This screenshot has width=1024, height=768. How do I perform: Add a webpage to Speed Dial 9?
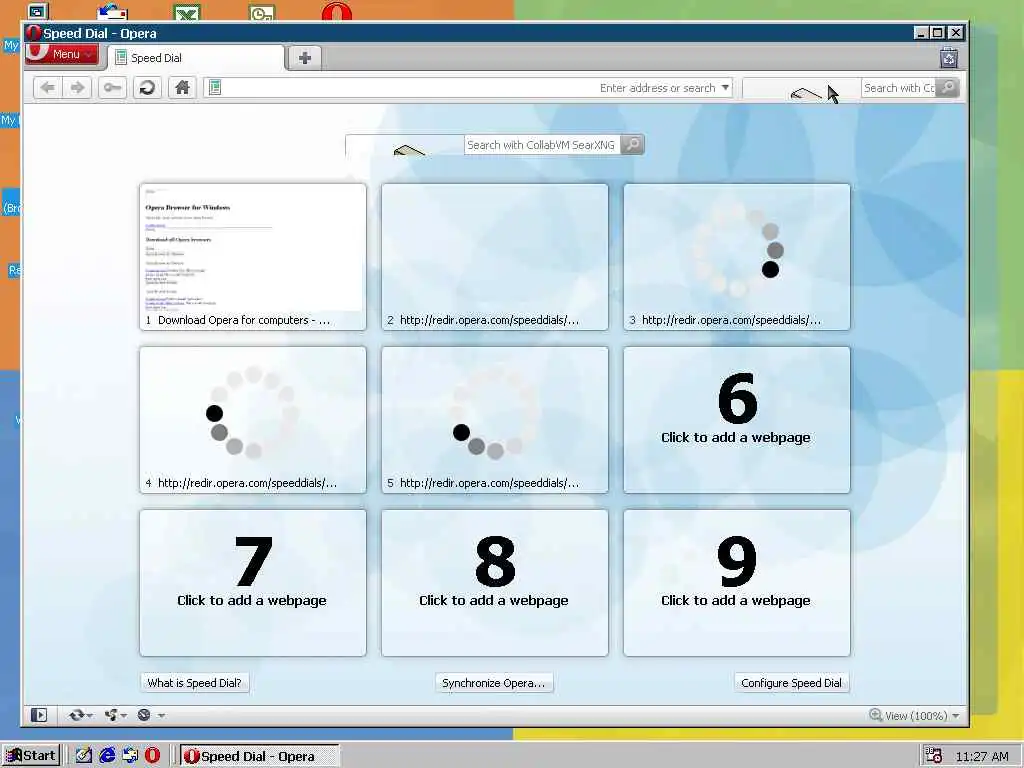[737, 583]
